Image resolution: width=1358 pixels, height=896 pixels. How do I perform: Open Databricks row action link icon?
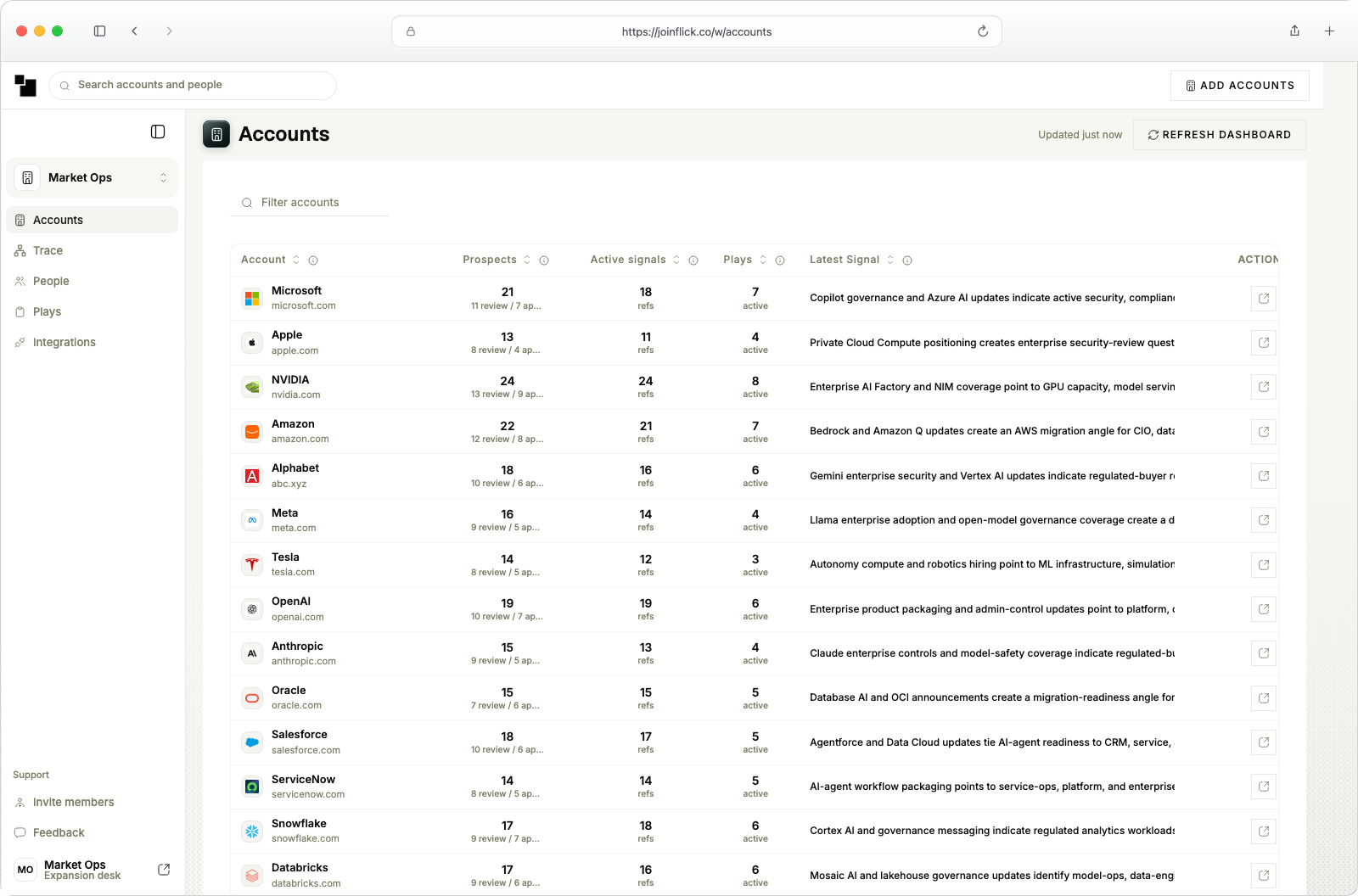(1263, 876)
